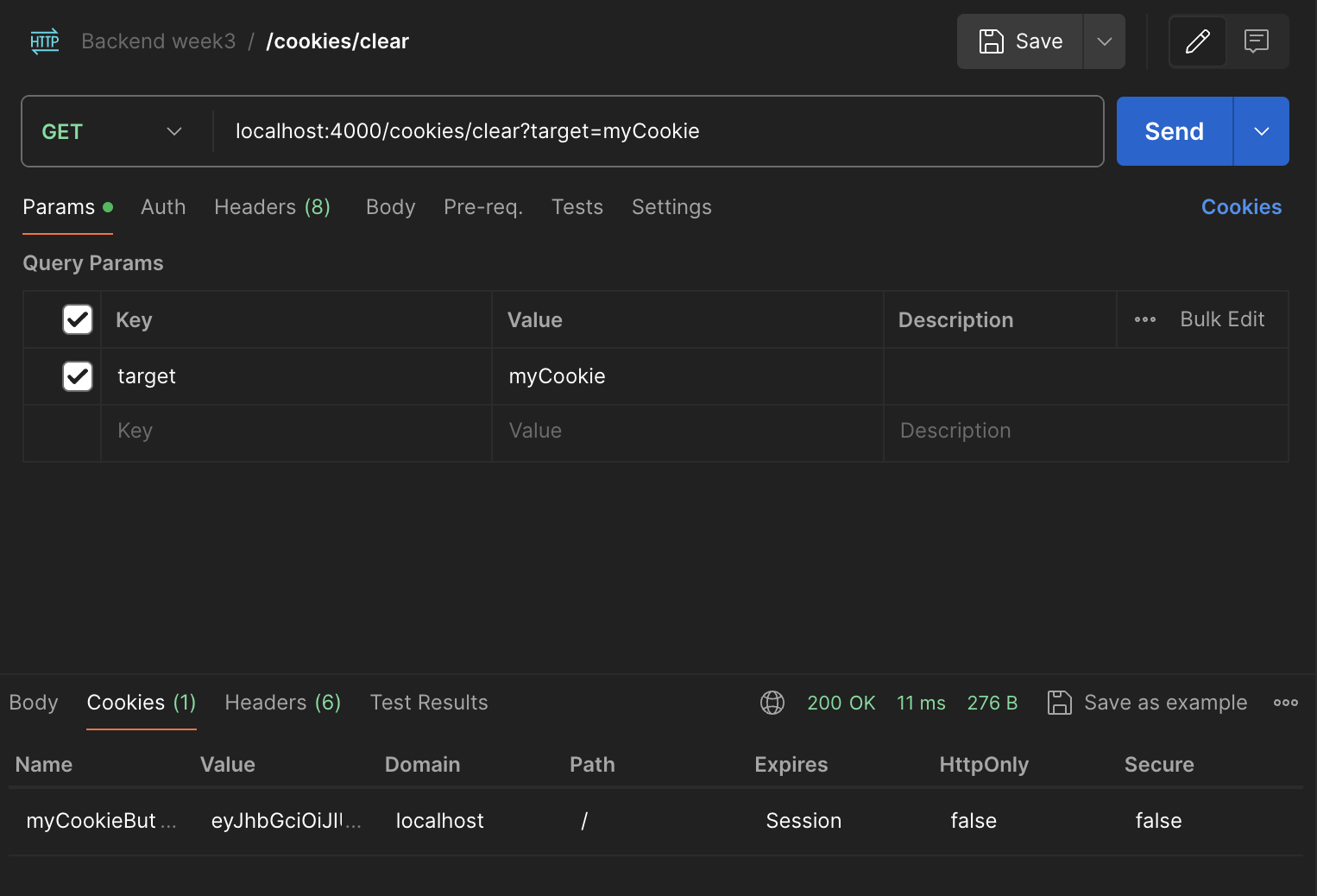
Task: Open the response Body tab
Action: point(34,703)
